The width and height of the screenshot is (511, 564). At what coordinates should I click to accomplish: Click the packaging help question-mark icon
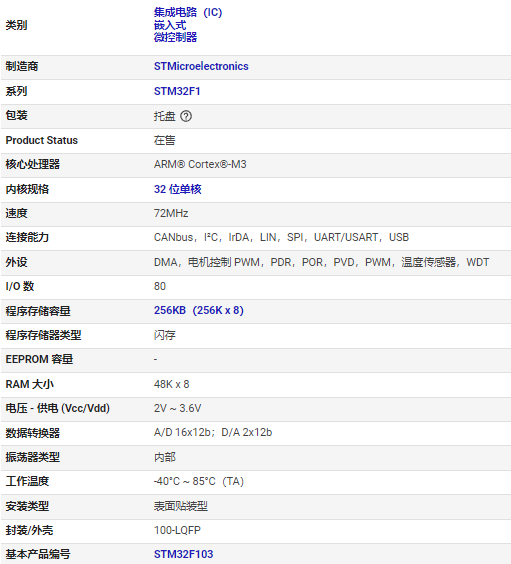point(186,116)
